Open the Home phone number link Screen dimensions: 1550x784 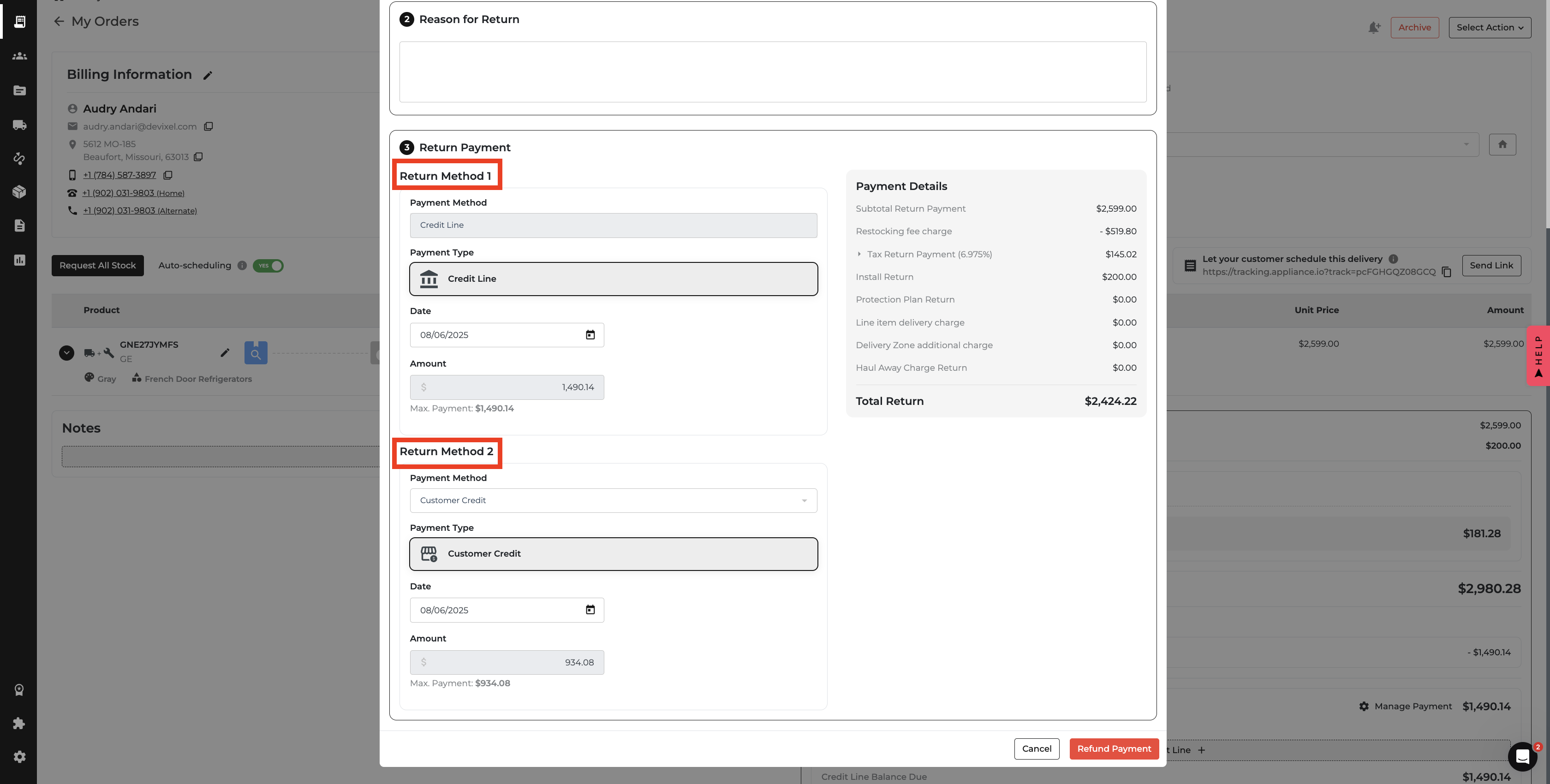[134, 193]
